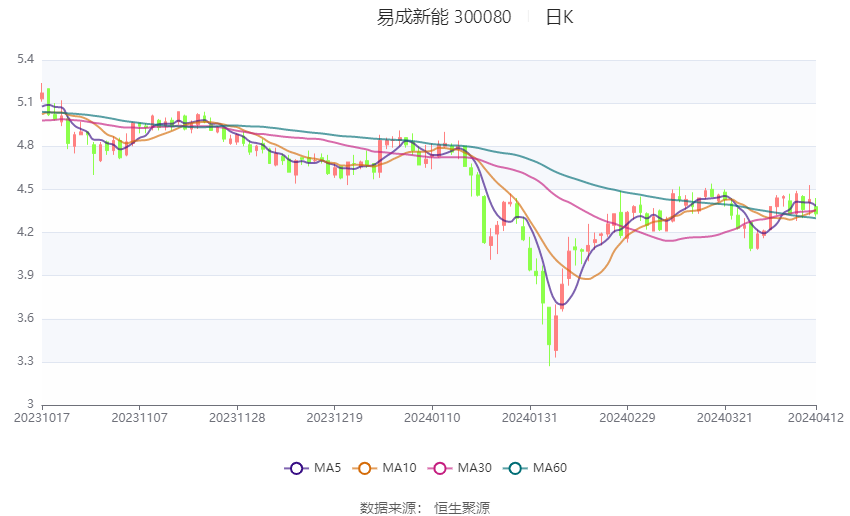Click the 20240321 x-axis date label

click(725, 418)
